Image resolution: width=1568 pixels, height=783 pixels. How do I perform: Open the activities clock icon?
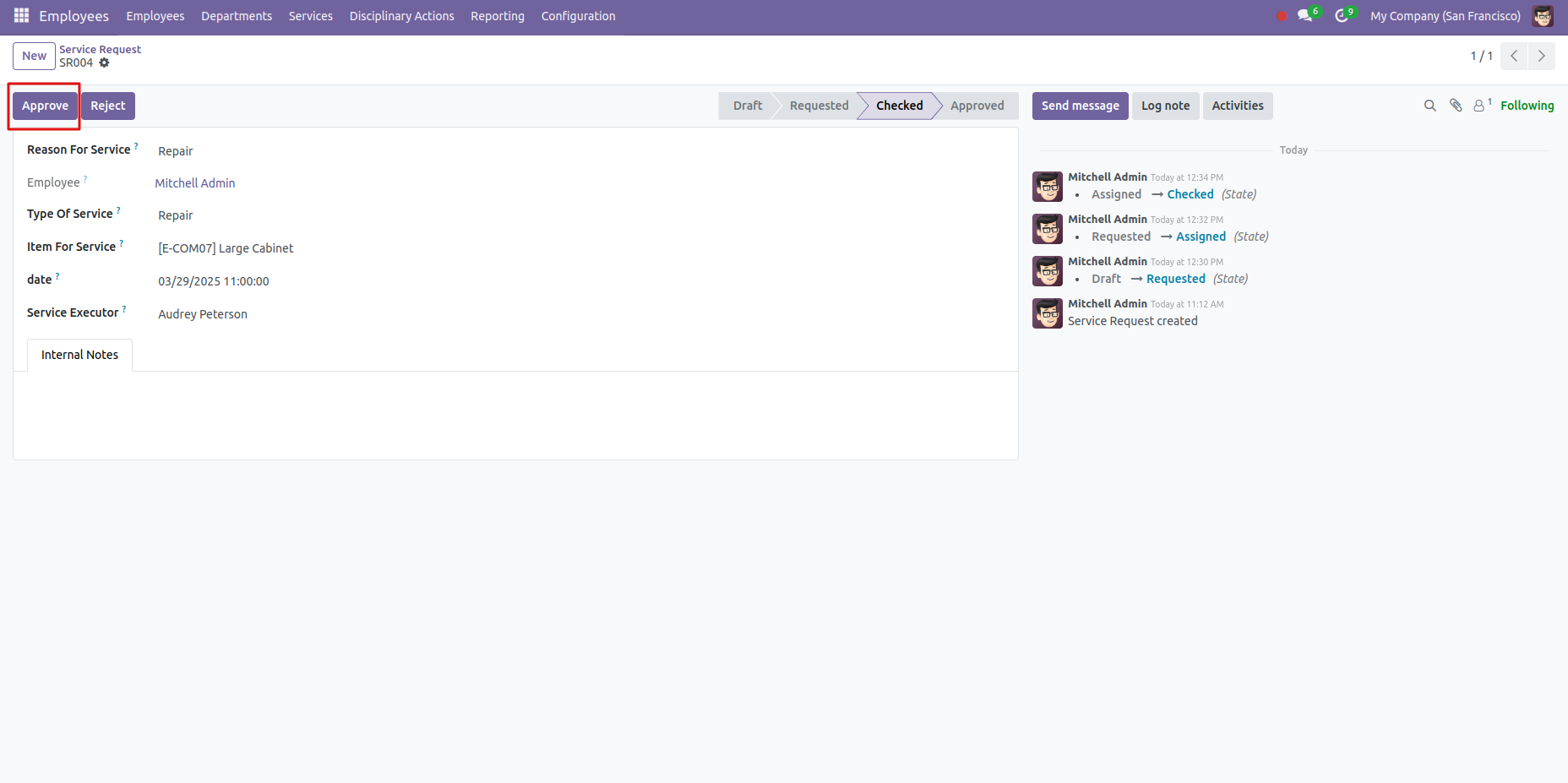[x=1342, y=16]
